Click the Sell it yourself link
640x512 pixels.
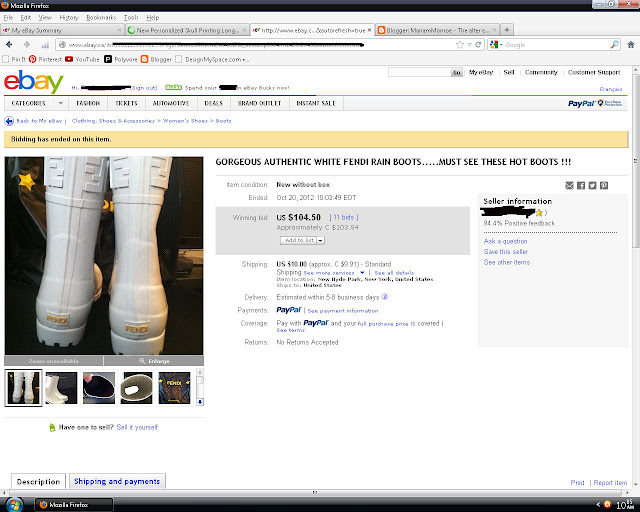(x=137, y=427)
